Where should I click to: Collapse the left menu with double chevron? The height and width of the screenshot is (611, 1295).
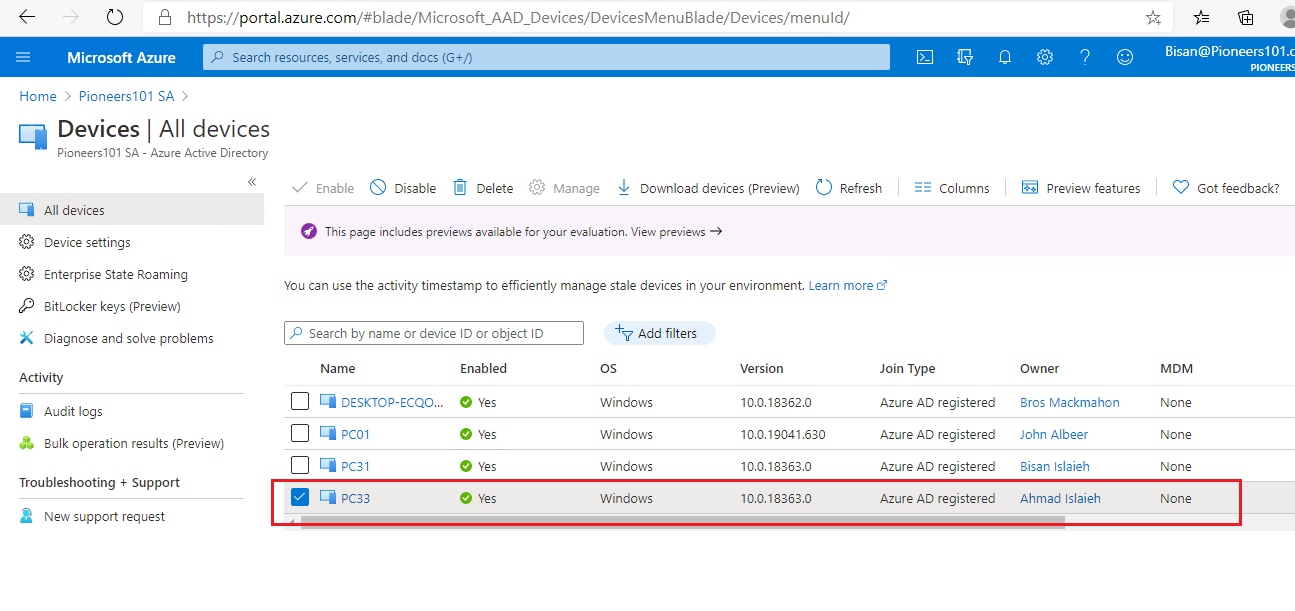252,181
